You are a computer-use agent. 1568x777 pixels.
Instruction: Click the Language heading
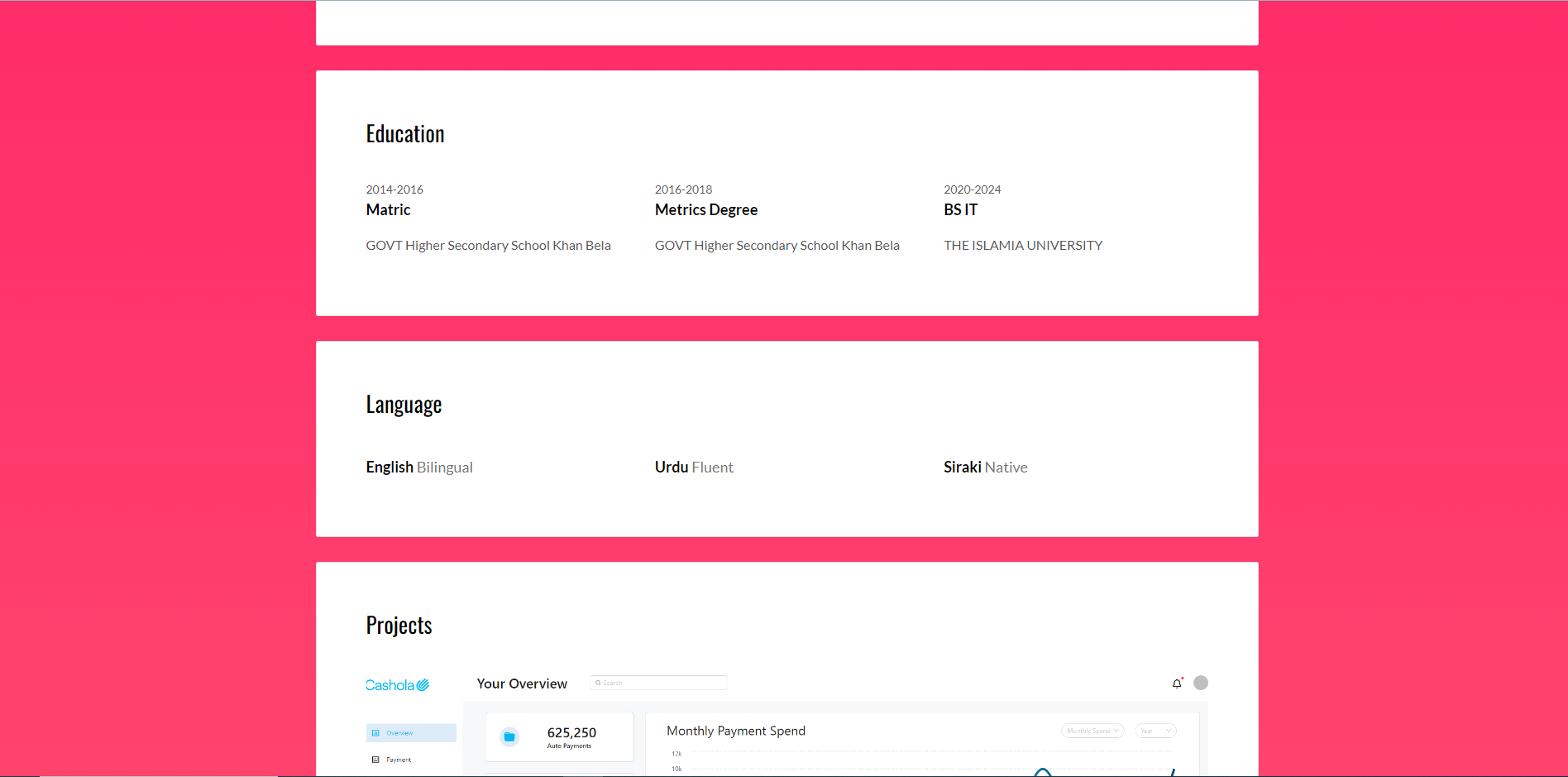tap(404, 405)
